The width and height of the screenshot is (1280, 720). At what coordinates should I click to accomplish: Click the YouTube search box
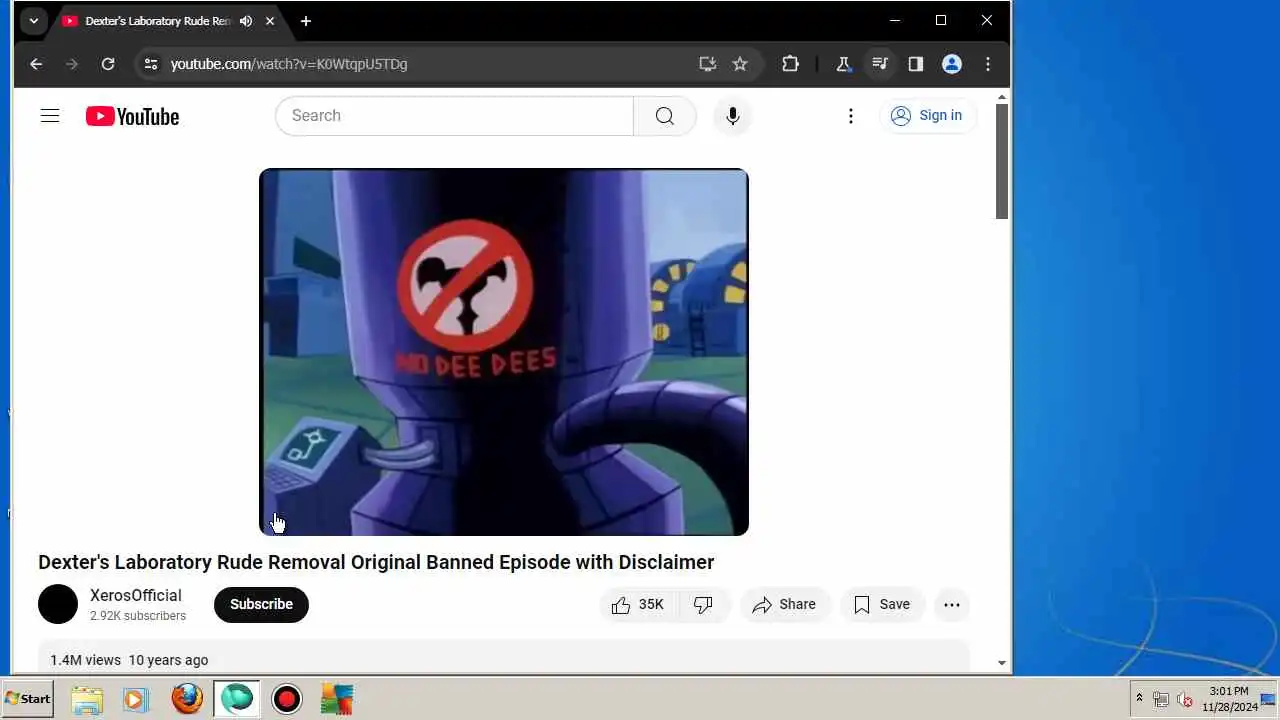pos(454,116)
